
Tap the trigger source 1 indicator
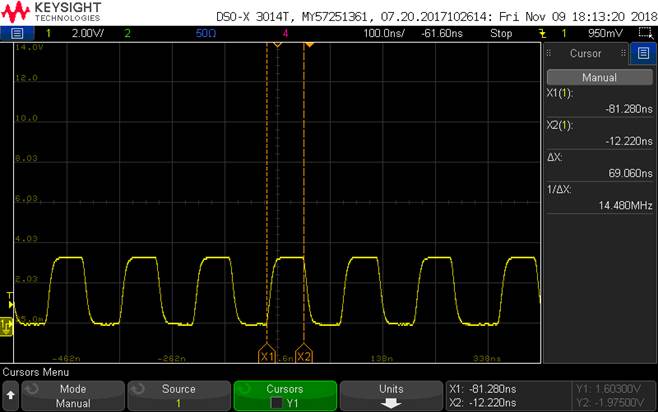tap(564, 33)
